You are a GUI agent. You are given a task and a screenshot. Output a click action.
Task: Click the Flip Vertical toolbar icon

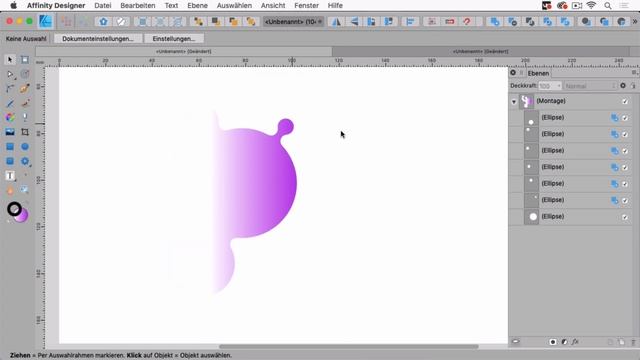coord(354,22)
